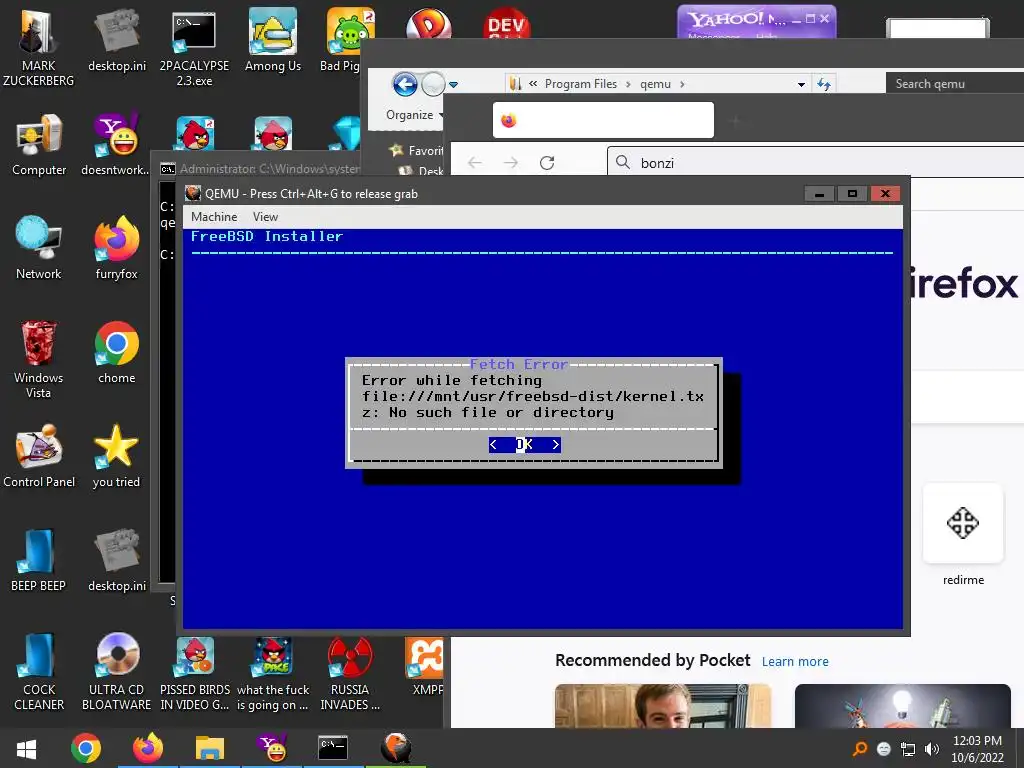Click the Search qemu box
This screenshot has height=768, width=1024.
[955, 84]
